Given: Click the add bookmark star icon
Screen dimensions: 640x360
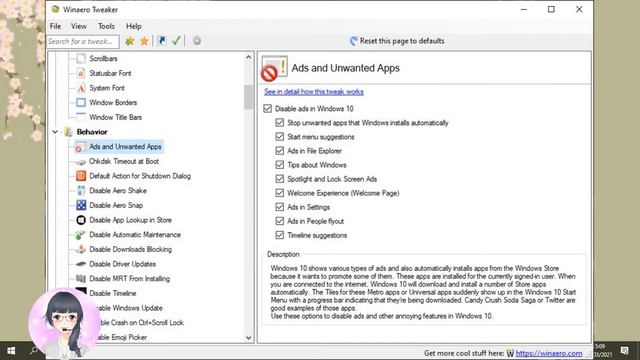Looking at the screenshot, I should point(130,41).
